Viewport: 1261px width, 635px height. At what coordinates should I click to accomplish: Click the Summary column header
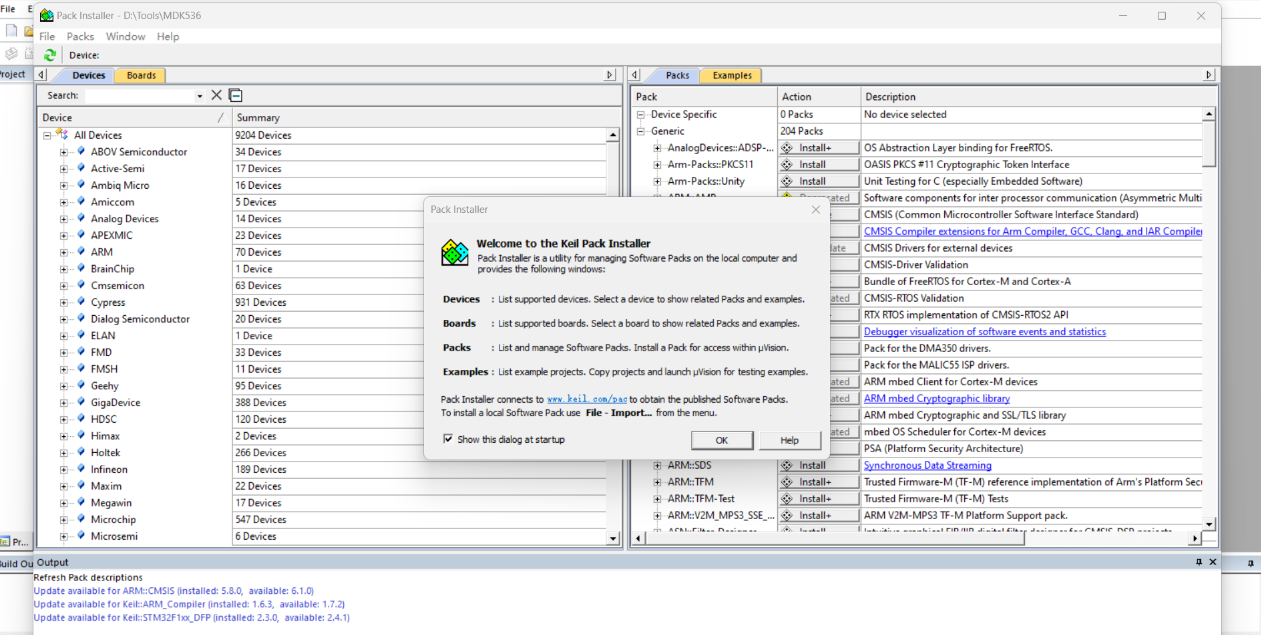click(x=427, y=117)
